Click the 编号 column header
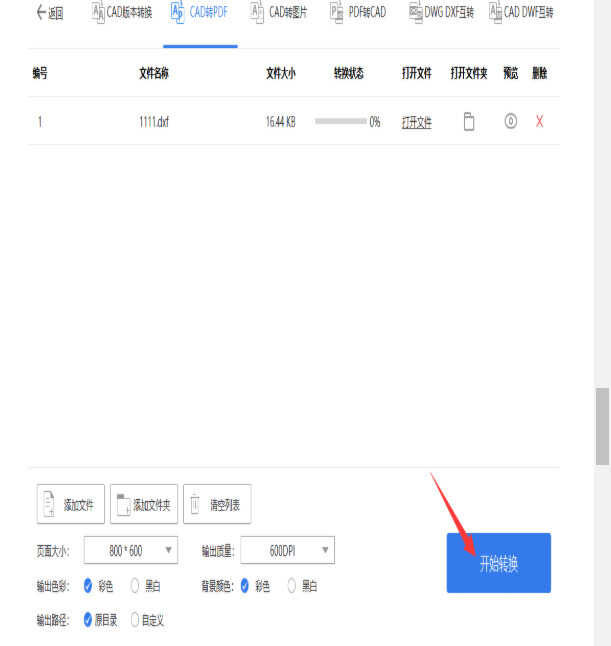Viewport: 611px width, 646px height. [40, 73]
